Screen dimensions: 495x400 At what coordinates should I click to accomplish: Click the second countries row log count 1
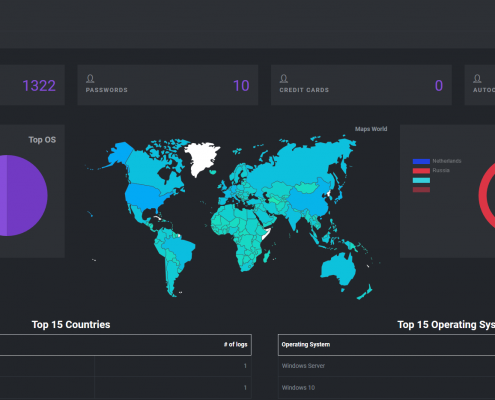click(x=245, y=388)
